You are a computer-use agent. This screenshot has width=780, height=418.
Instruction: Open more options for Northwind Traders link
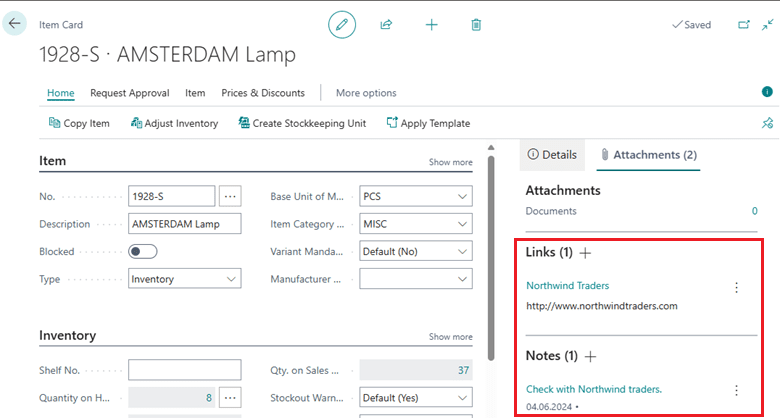click(x=737, y=288)
